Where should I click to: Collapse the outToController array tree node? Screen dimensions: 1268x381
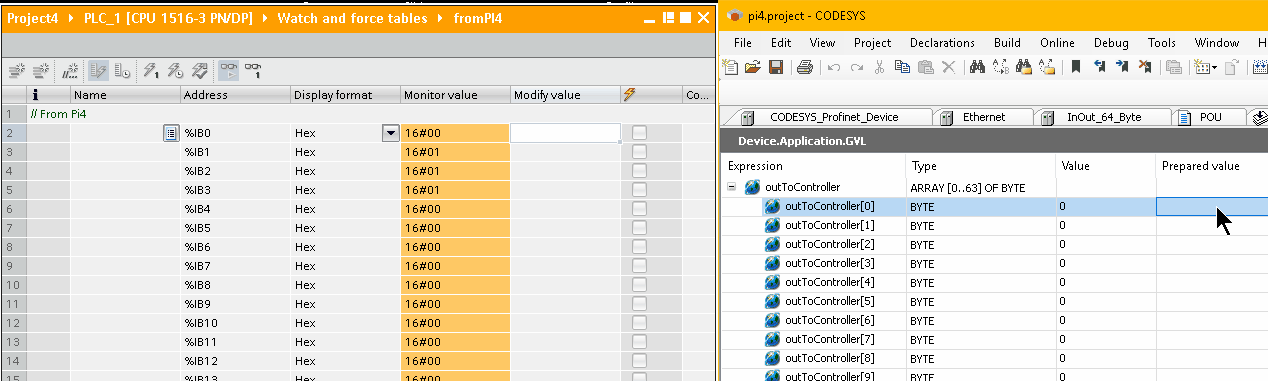click(732, 187)
